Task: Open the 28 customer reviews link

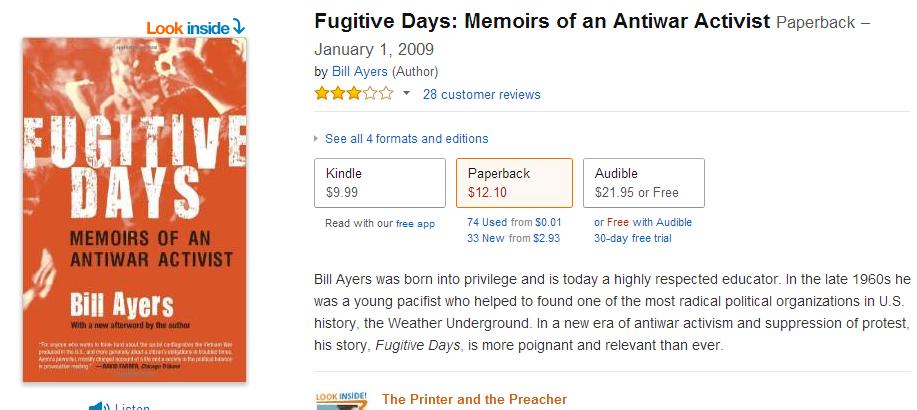Action: 481,94
